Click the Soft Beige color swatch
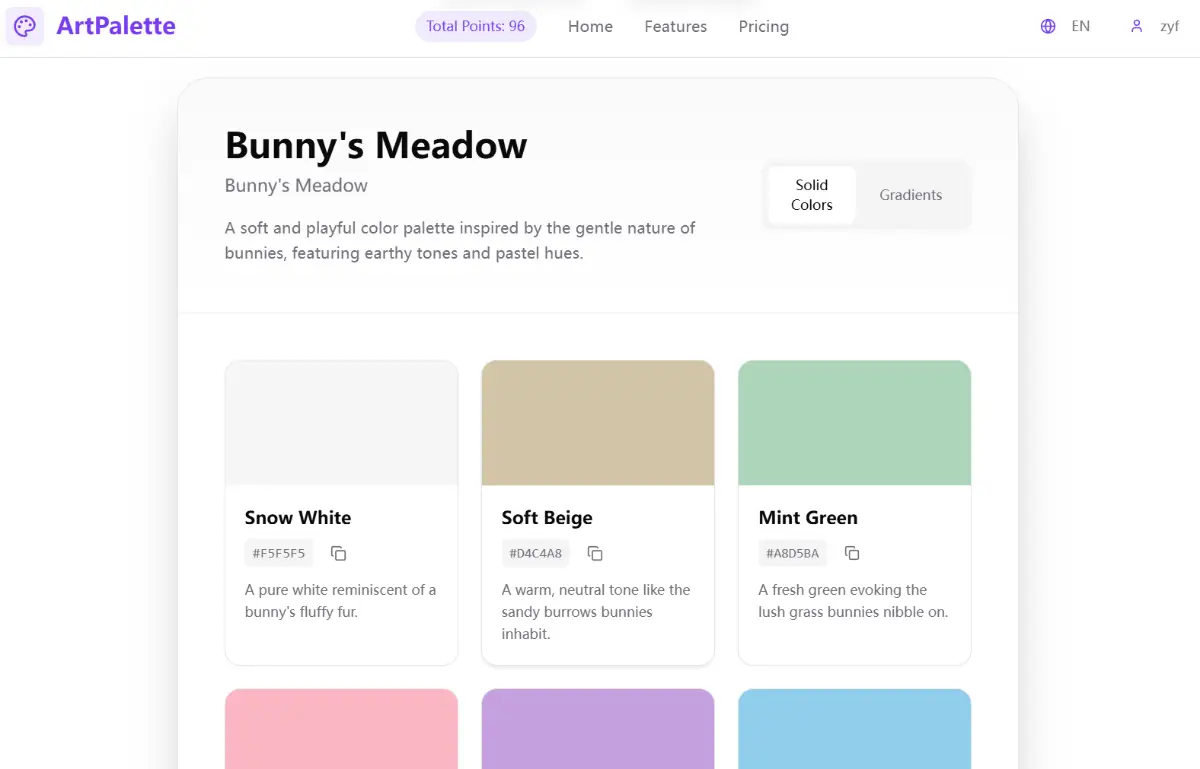Viewport: 1200px width, 769px height. tap(598, 423)
